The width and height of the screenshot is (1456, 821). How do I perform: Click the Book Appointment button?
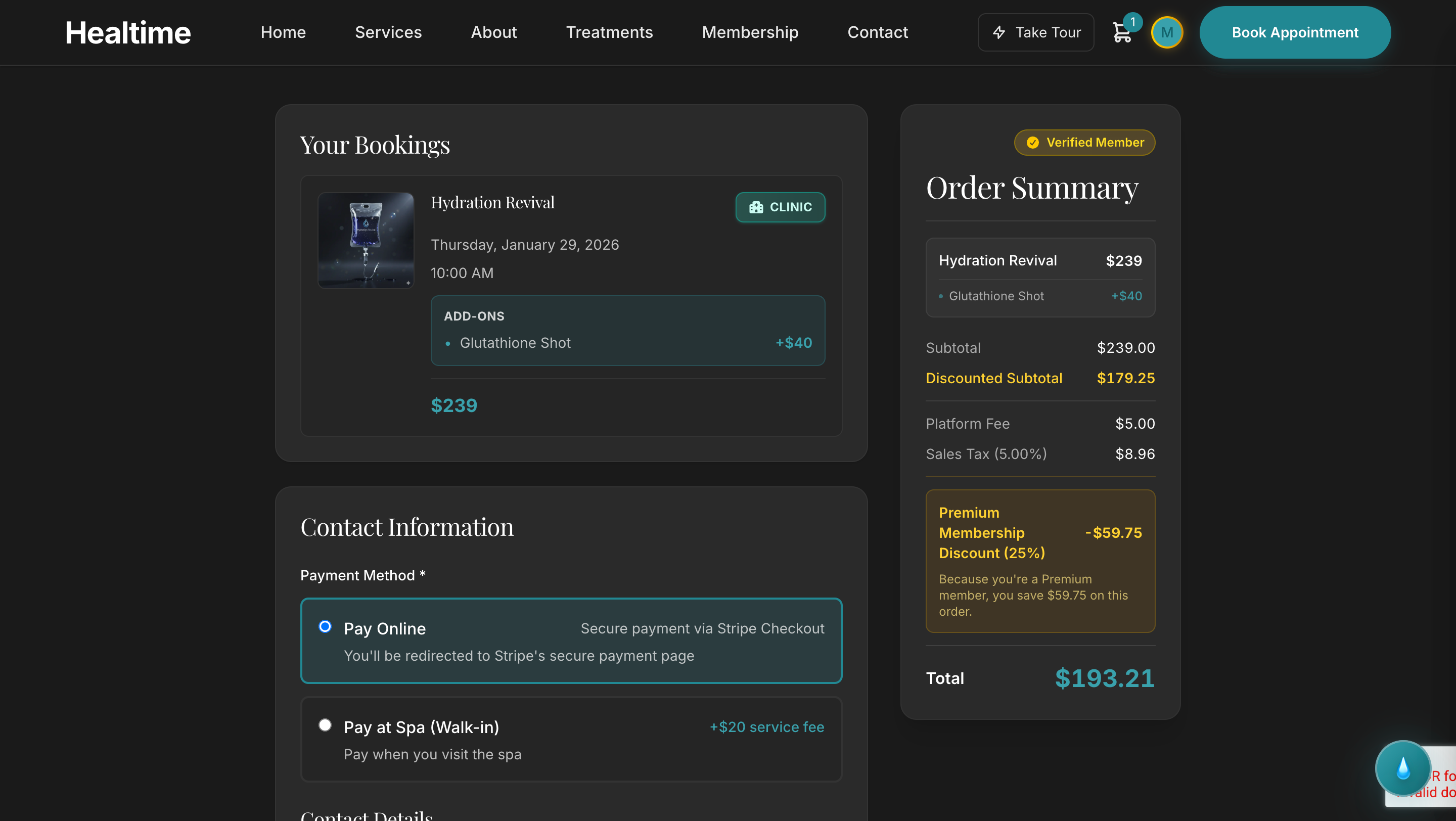click(1294, 32)
